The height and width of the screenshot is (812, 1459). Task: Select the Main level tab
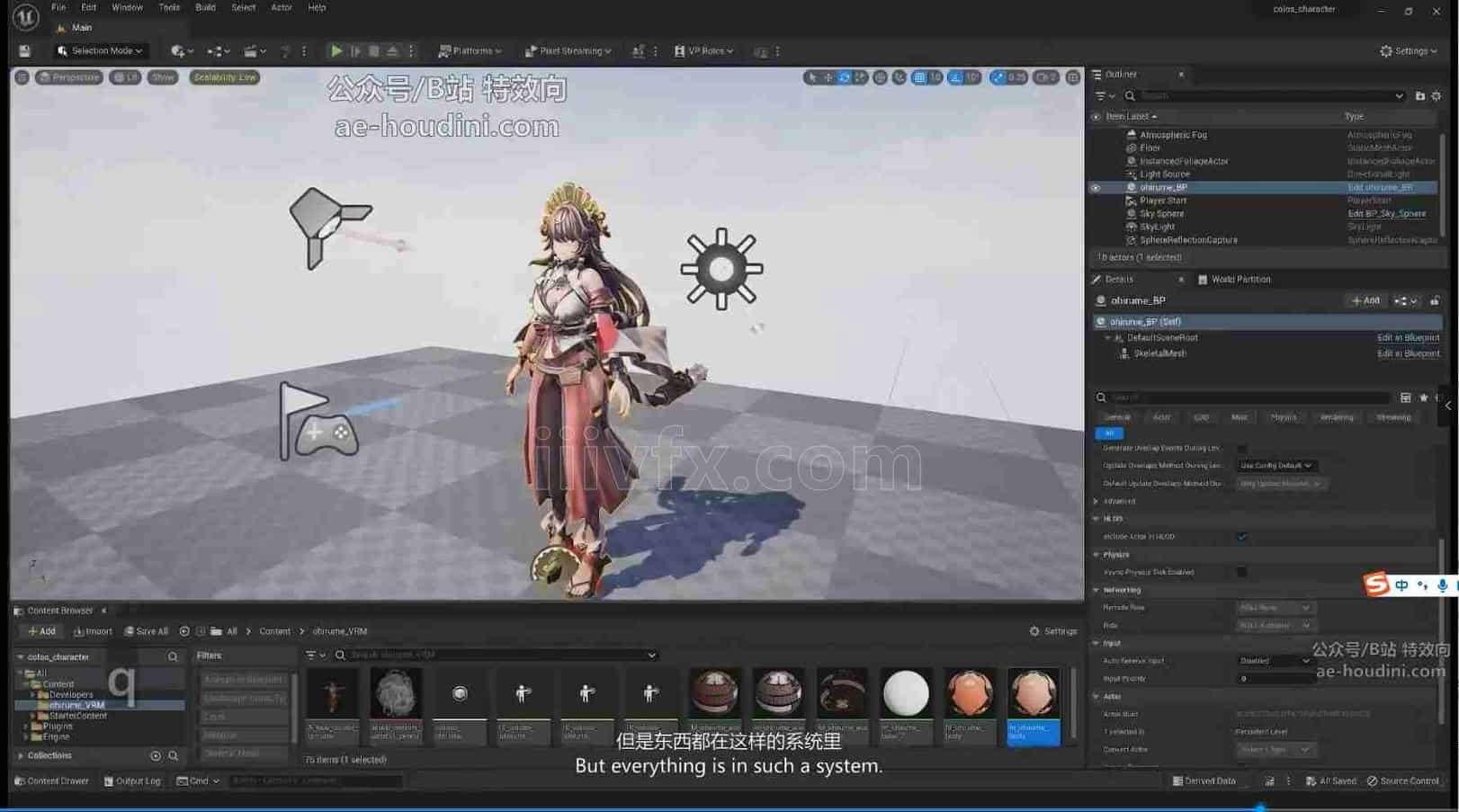point(75,28)
